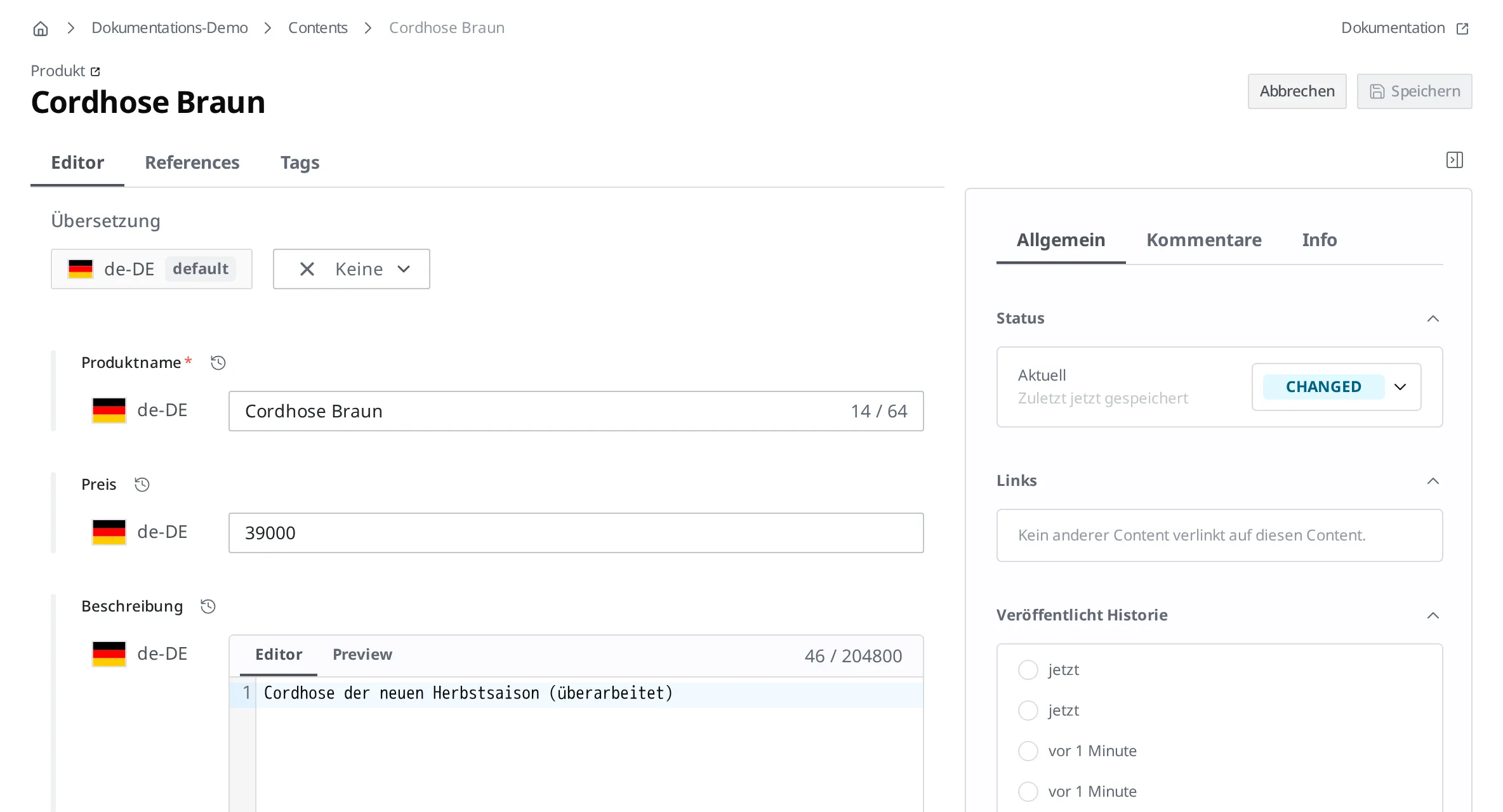Clear the Keine translation selection X
The width and height of the screenshot is (1503, 812).
[307, 269]
